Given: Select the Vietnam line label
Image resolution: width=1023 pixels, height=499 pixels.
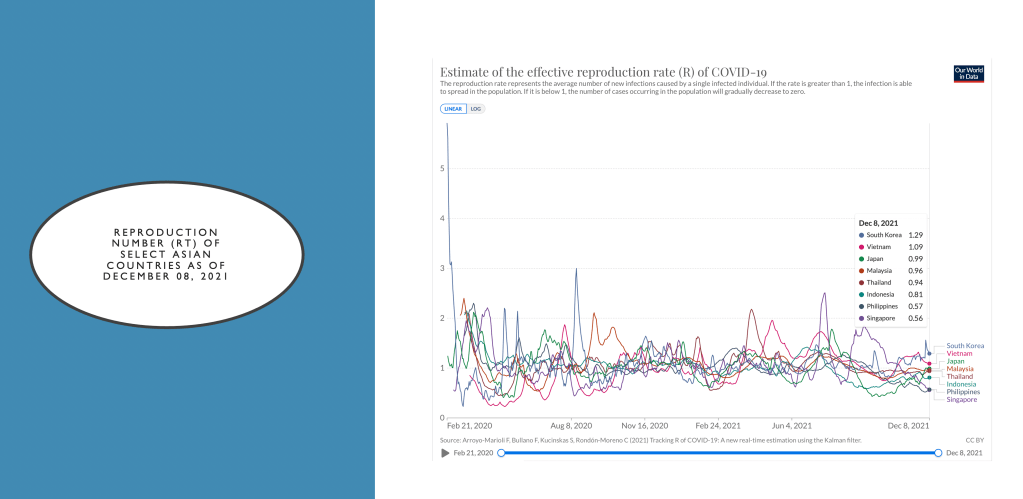Looking at the screenshot, I should 959,354.
